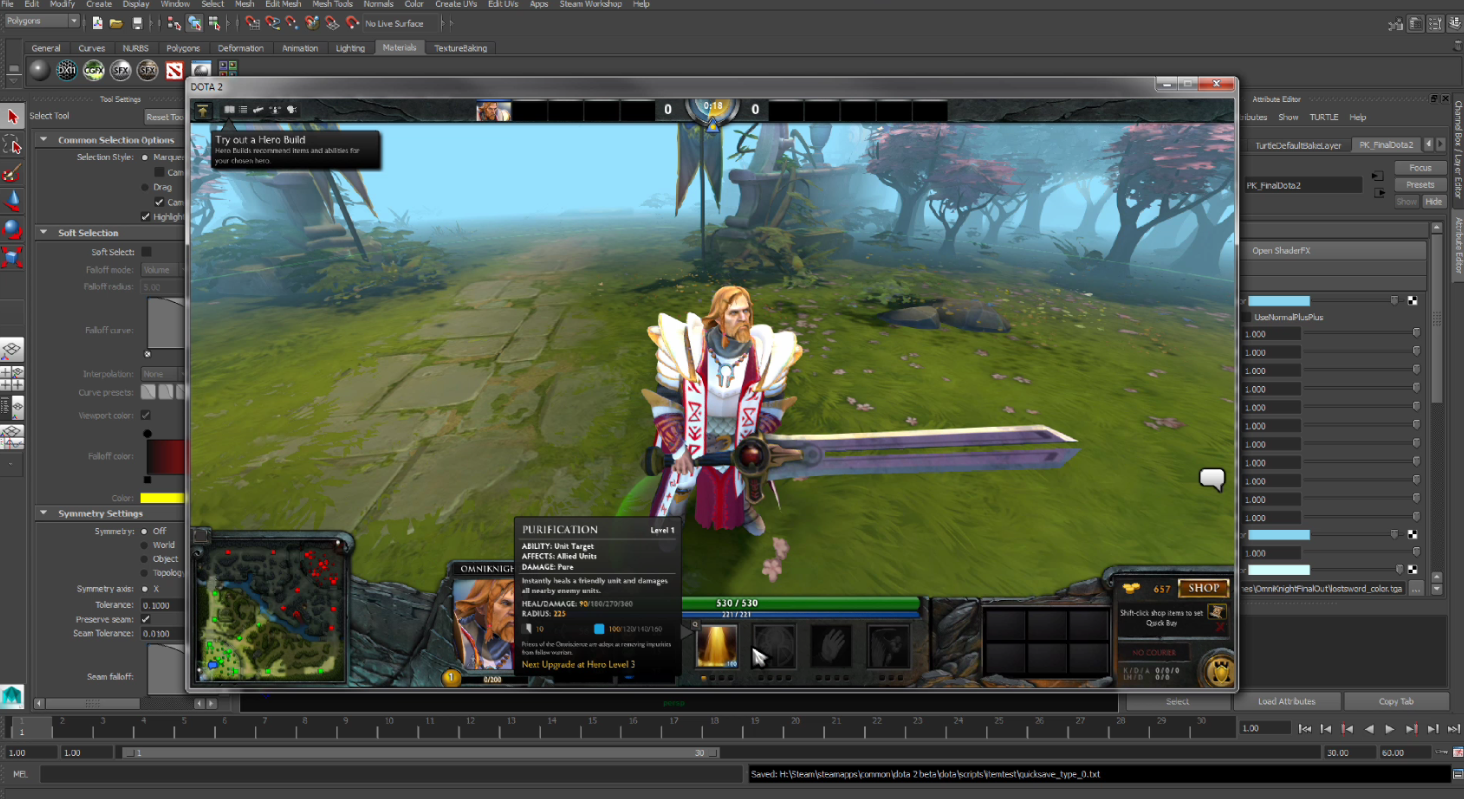Open the Mesh Tools menu
This screenshot has width=1464, height=799.
[x=332, y=4]
